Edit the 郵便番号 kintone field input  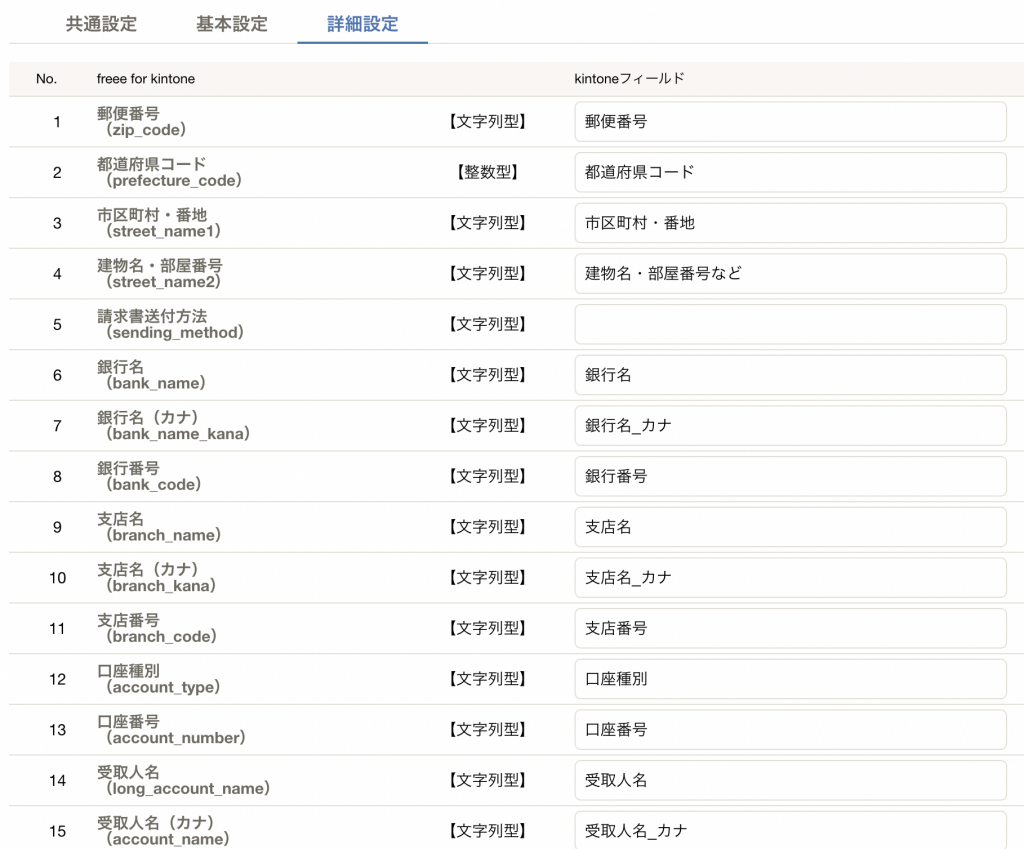(790, 121)
